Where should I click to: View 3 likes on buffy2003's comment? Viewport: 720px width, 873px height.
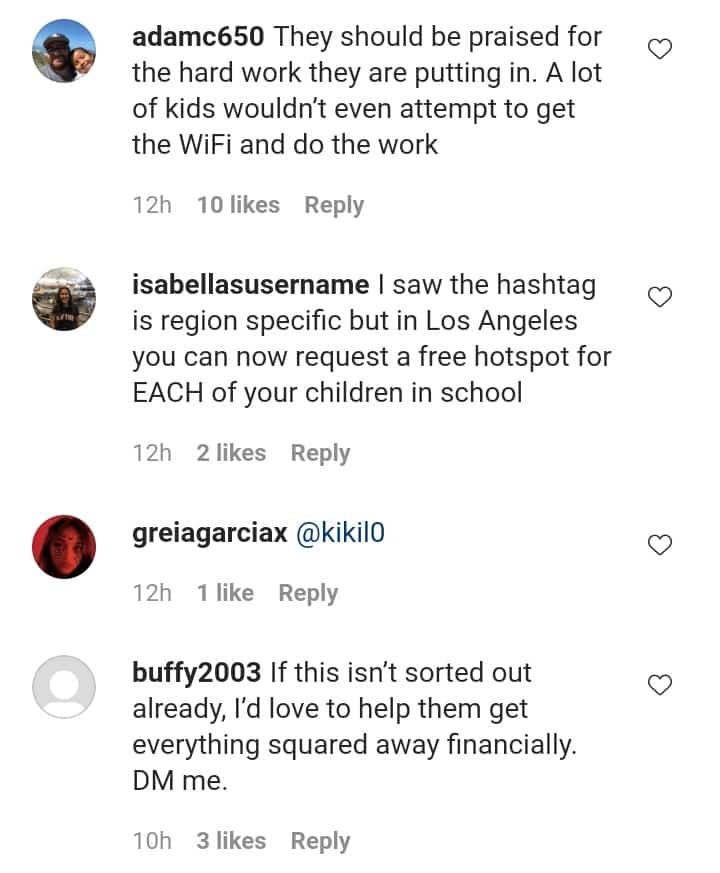(x=231, y=841)
